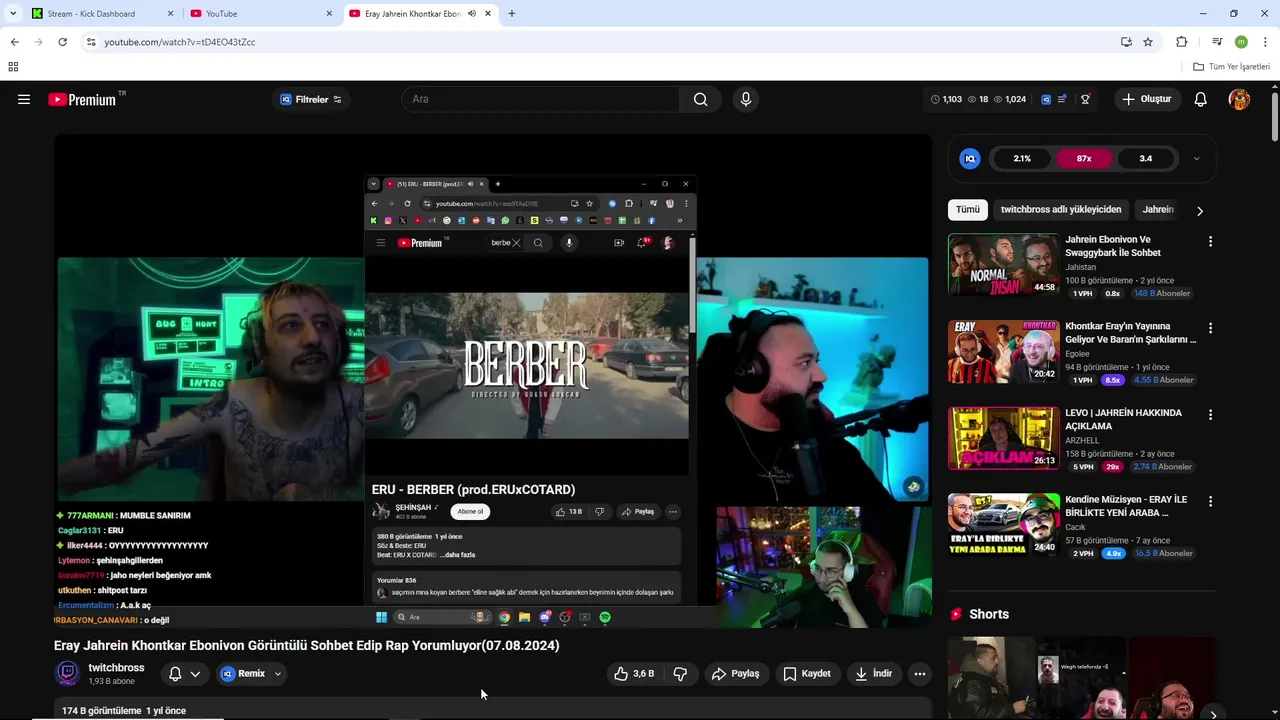Open Chrome tab search dropdown
This screenshot has height=720, width=1280.
[13, 14]
